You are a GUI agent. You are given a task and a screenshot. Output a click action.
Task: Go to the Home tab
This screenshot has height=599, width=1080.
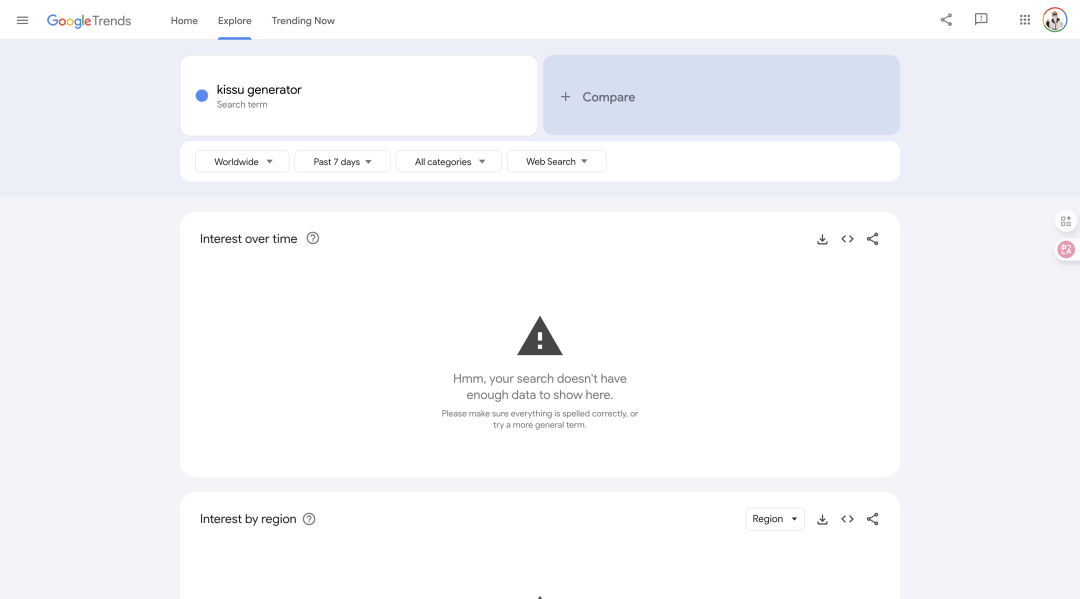click(x=184, y=21)
